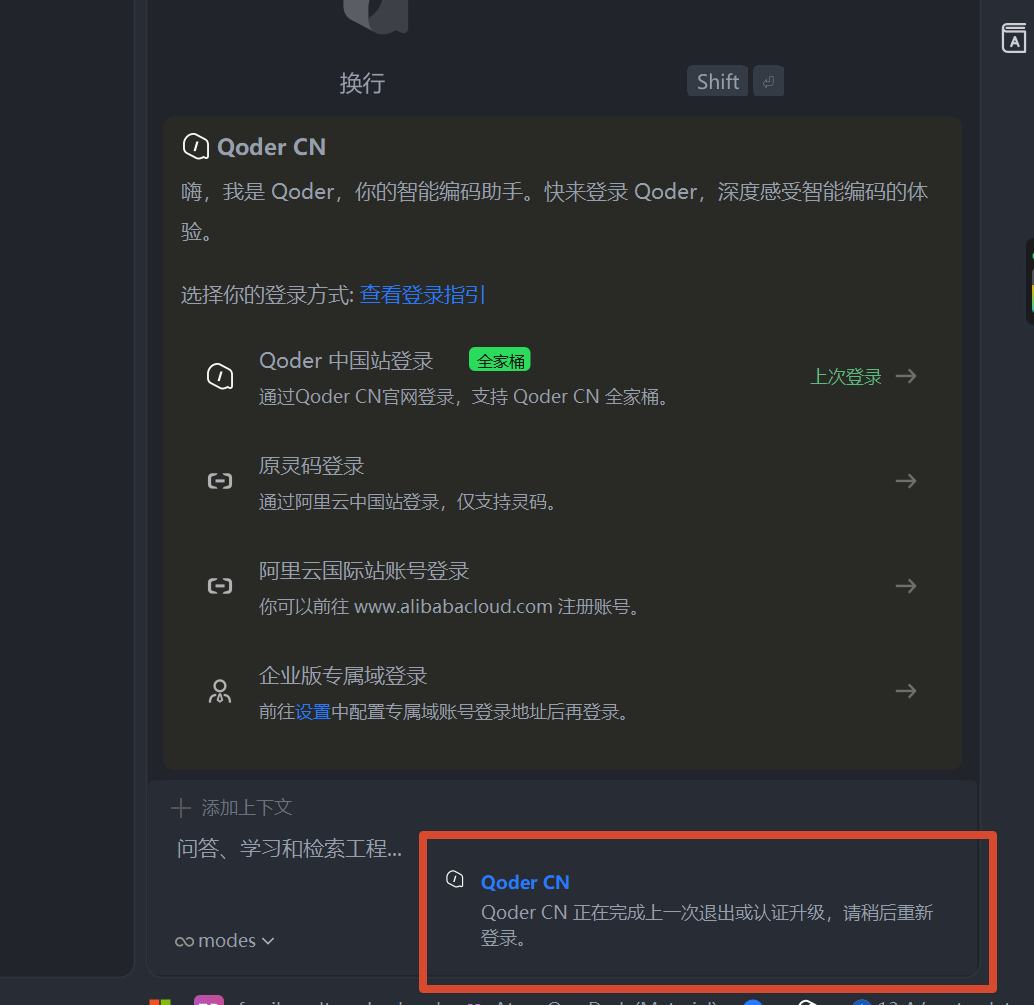The height and width of the screenshot is (1005, 1034).
Task: Click the enter key symbol badge
Action: click(768, 81)
